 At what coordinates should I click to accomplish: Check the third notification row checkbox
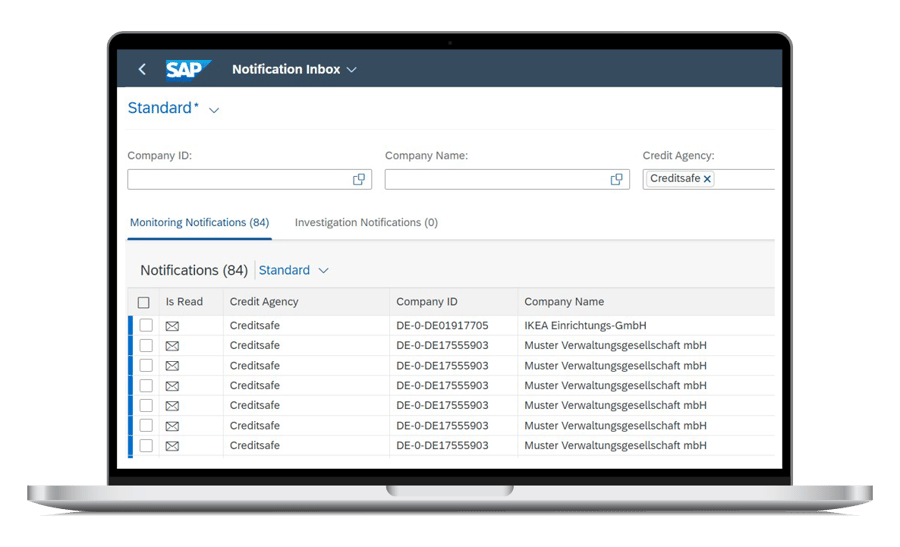click(146, 365)
